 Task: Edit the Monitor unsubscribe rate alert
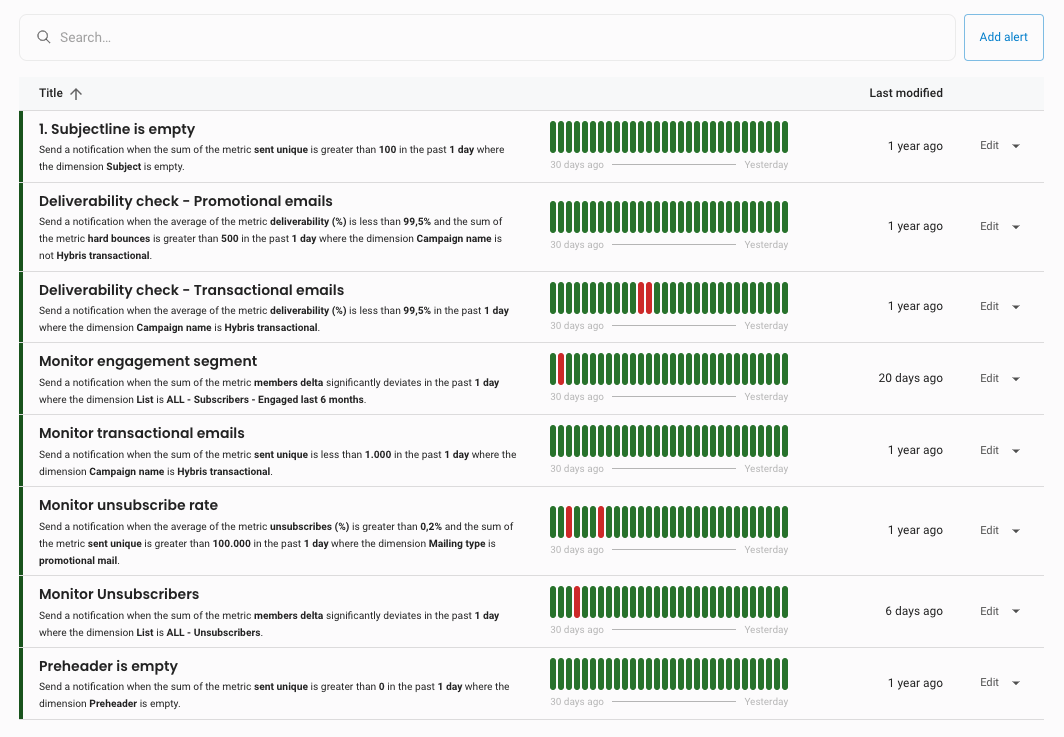coord(989,531)
